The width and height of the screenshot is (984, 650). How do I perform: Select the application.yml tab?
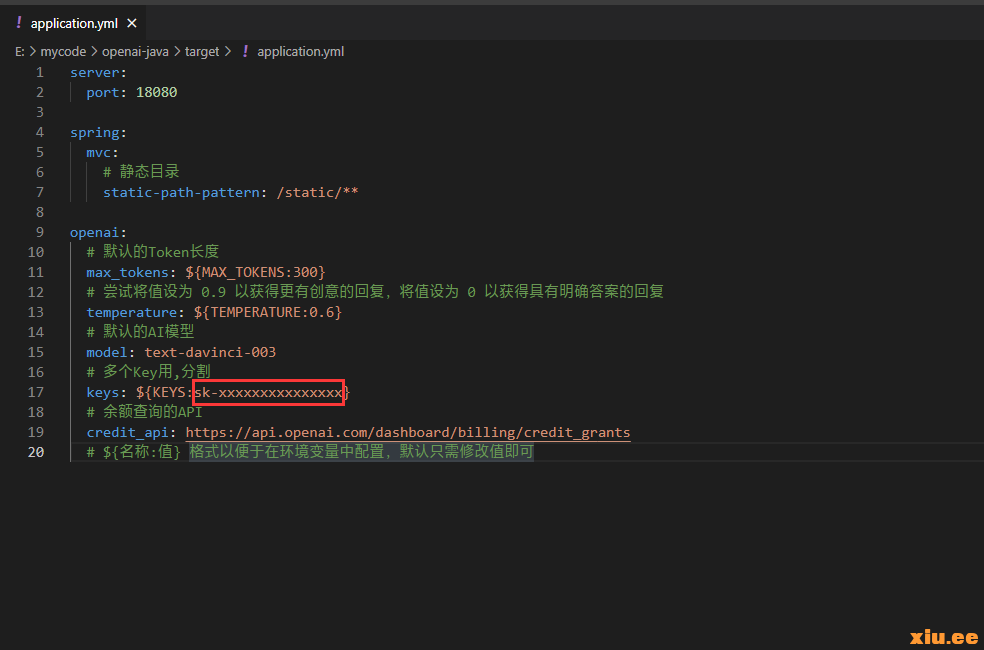[73, 23]
